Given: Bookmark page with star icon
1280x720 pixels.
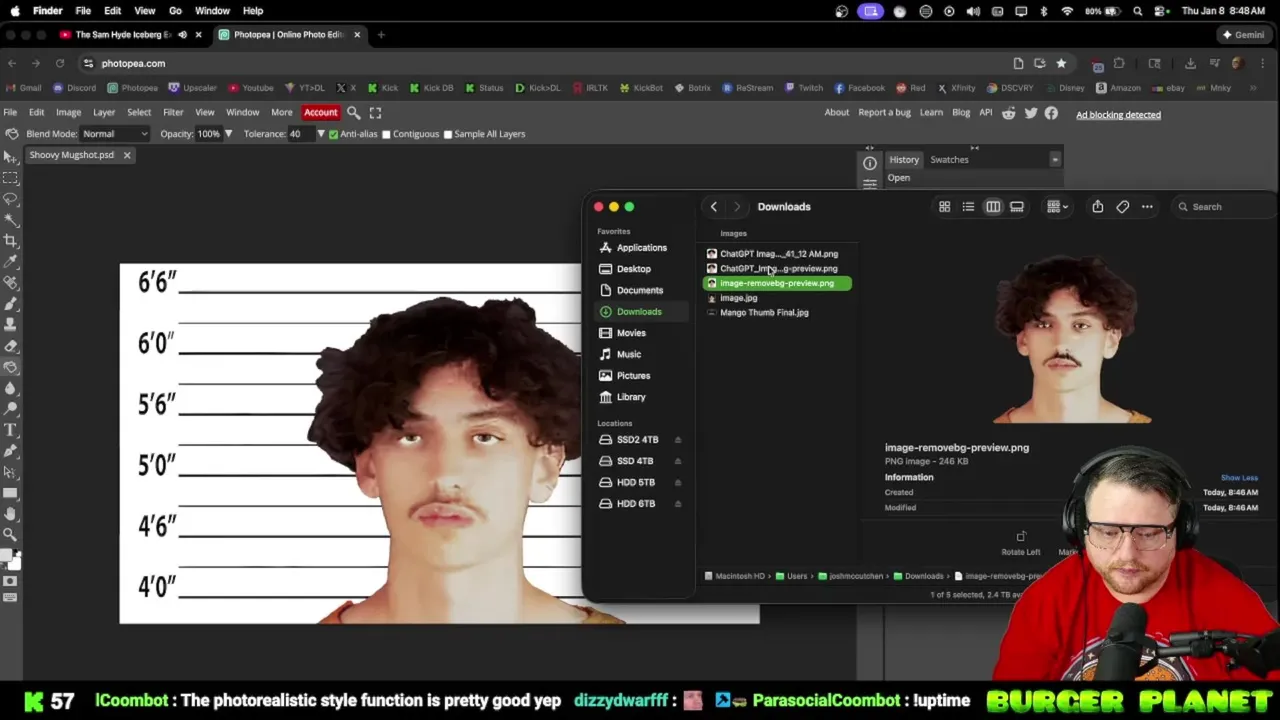Looking at the screenshot, I should click(x=1061, y=63).
